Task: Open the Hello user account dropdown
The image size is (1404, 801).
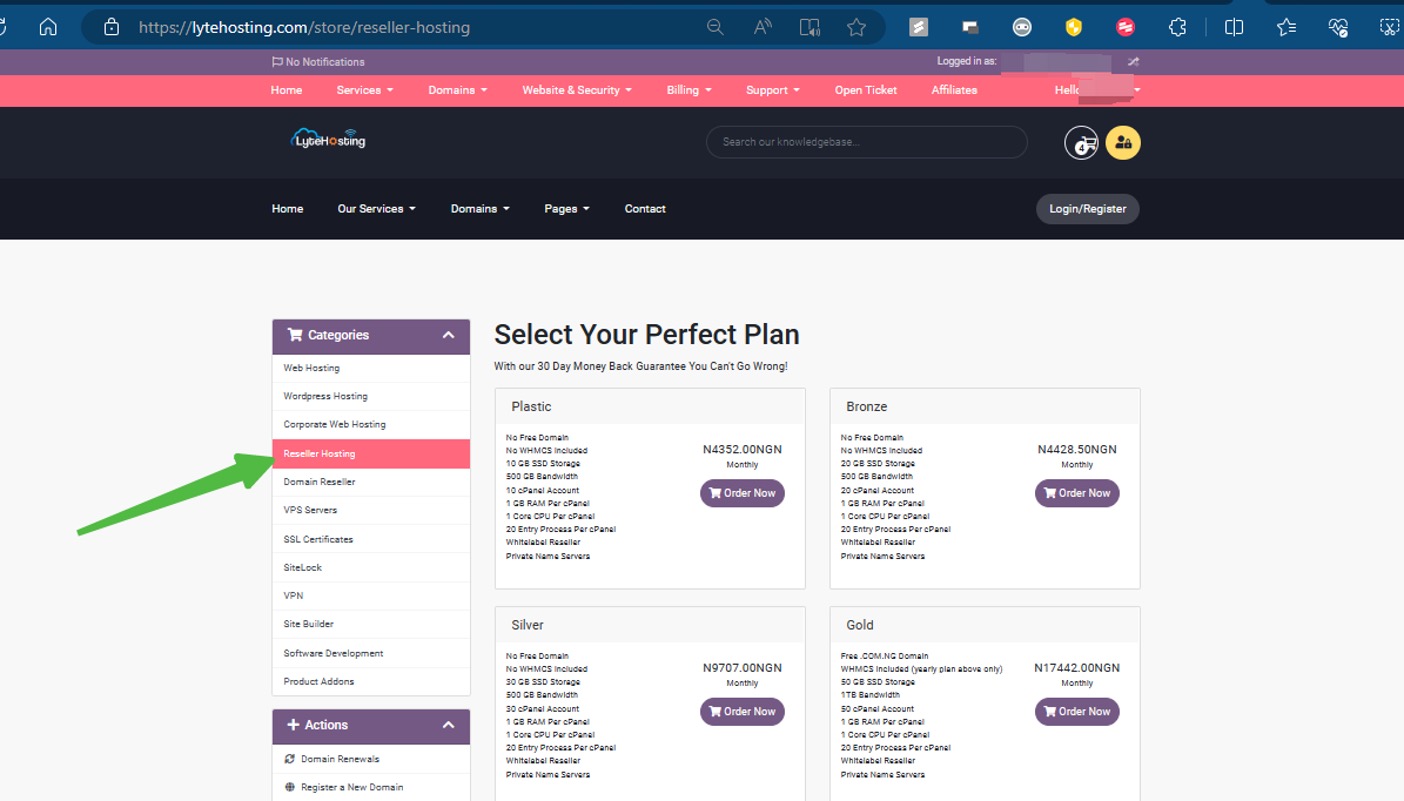Action: [1097, 90]
